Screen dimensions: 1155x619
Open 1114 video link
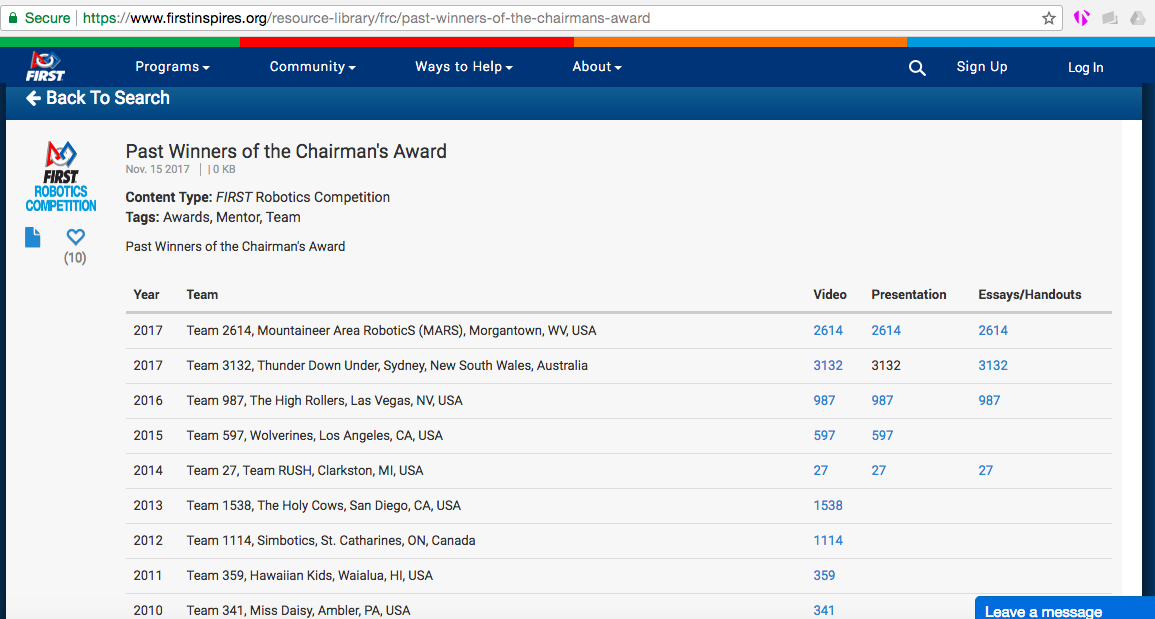828,540
